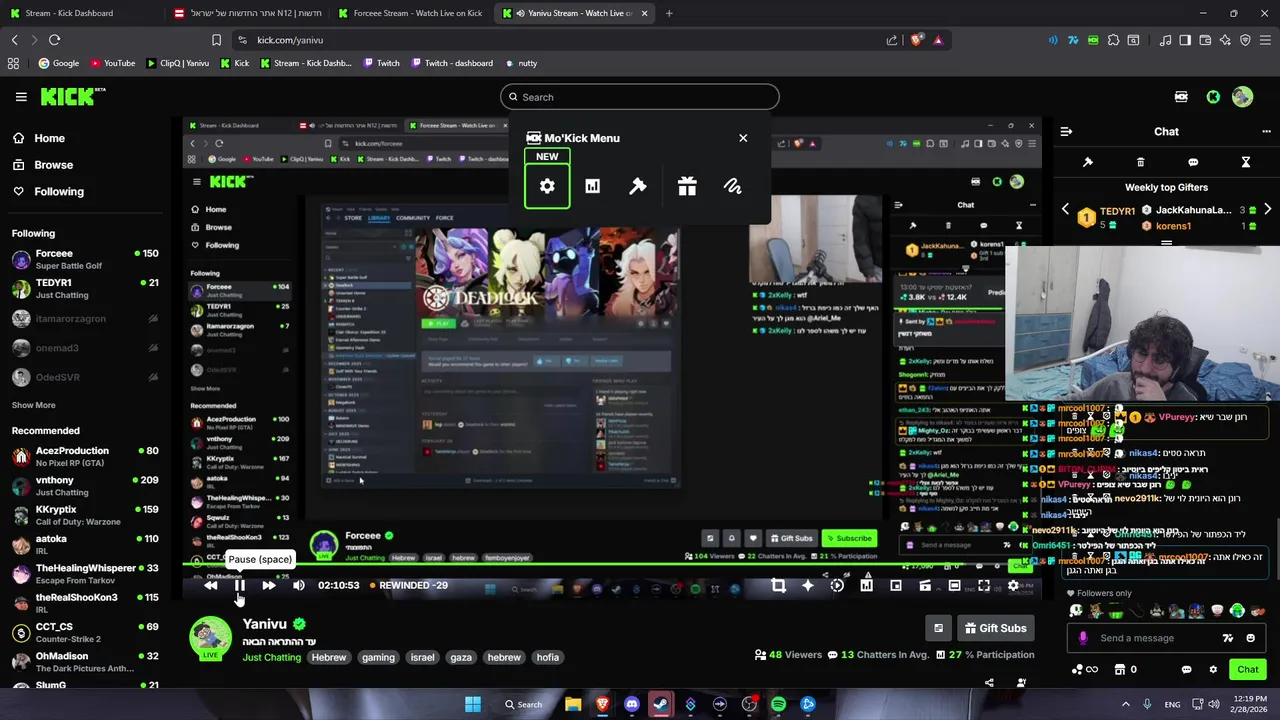The width and height of the screenshot is (1280, 720).
Task: Open Discord from Windows taskbar
Action: point(631,704)
